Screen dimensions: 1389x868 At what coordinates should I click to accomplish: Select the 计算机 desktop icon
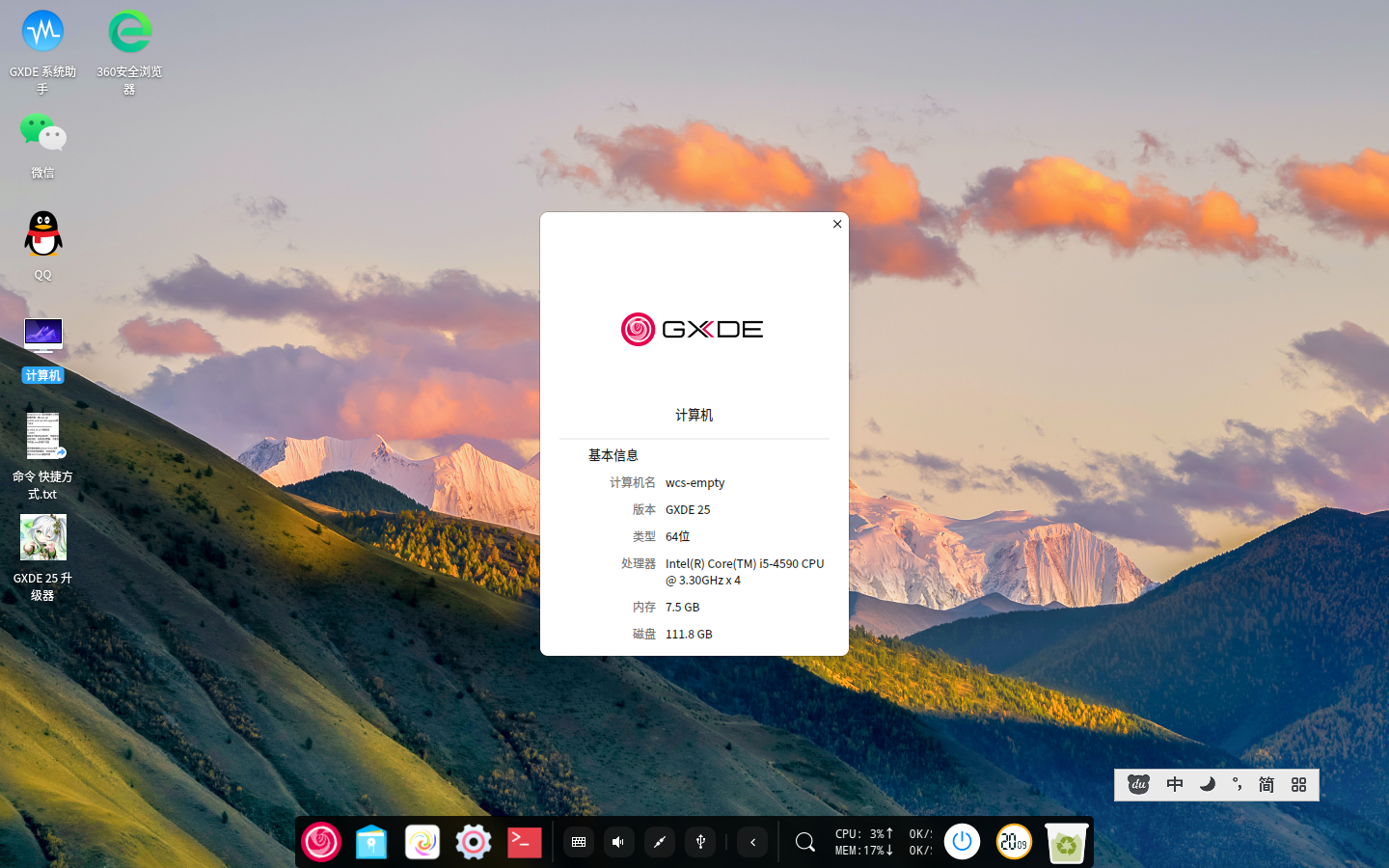[x=42, y=349]
